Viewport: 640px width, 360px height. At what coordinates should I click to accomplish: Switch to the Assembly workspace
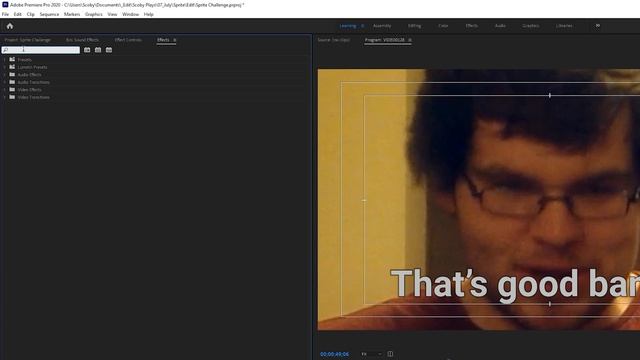[382, 26]
